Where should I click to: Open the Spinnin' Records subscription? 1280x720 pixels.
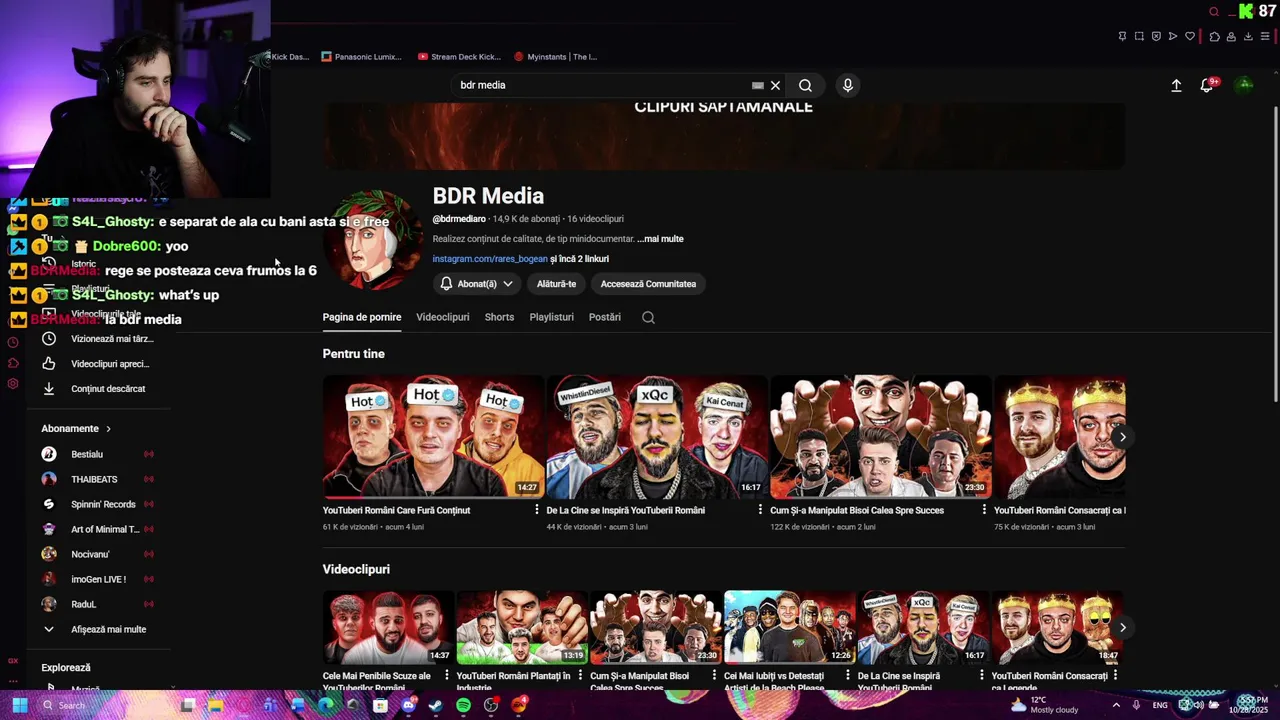pos(98,504)
